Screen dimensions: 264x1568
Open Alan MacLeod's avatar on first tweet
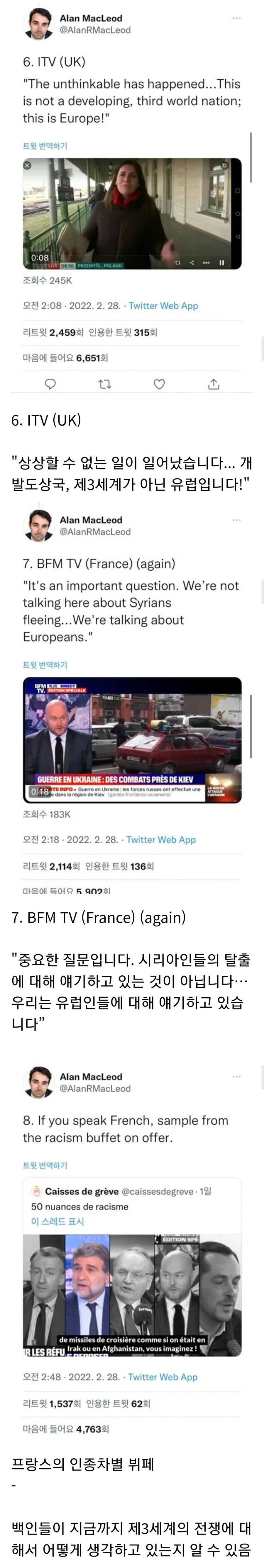click(38, 24)
